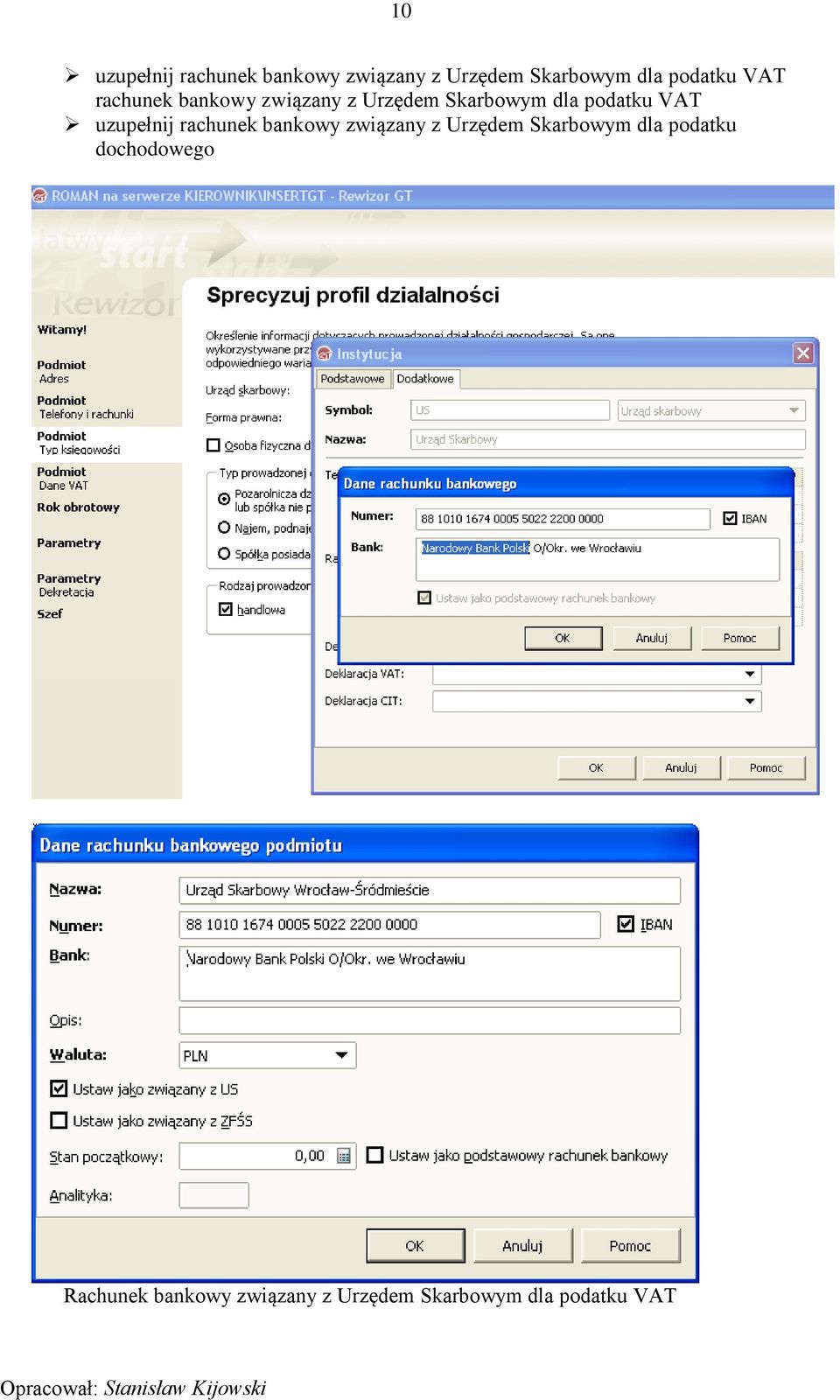The image size is (840, 1400).
Task: Click Bank field in podmiotu dialog
Action: [x=430, y=973]
